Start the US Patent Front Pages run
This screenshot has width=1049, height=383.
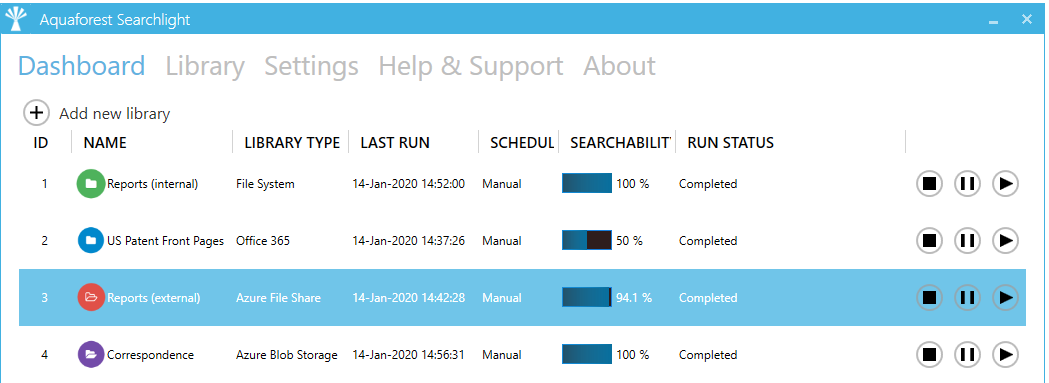[1005, 240]
